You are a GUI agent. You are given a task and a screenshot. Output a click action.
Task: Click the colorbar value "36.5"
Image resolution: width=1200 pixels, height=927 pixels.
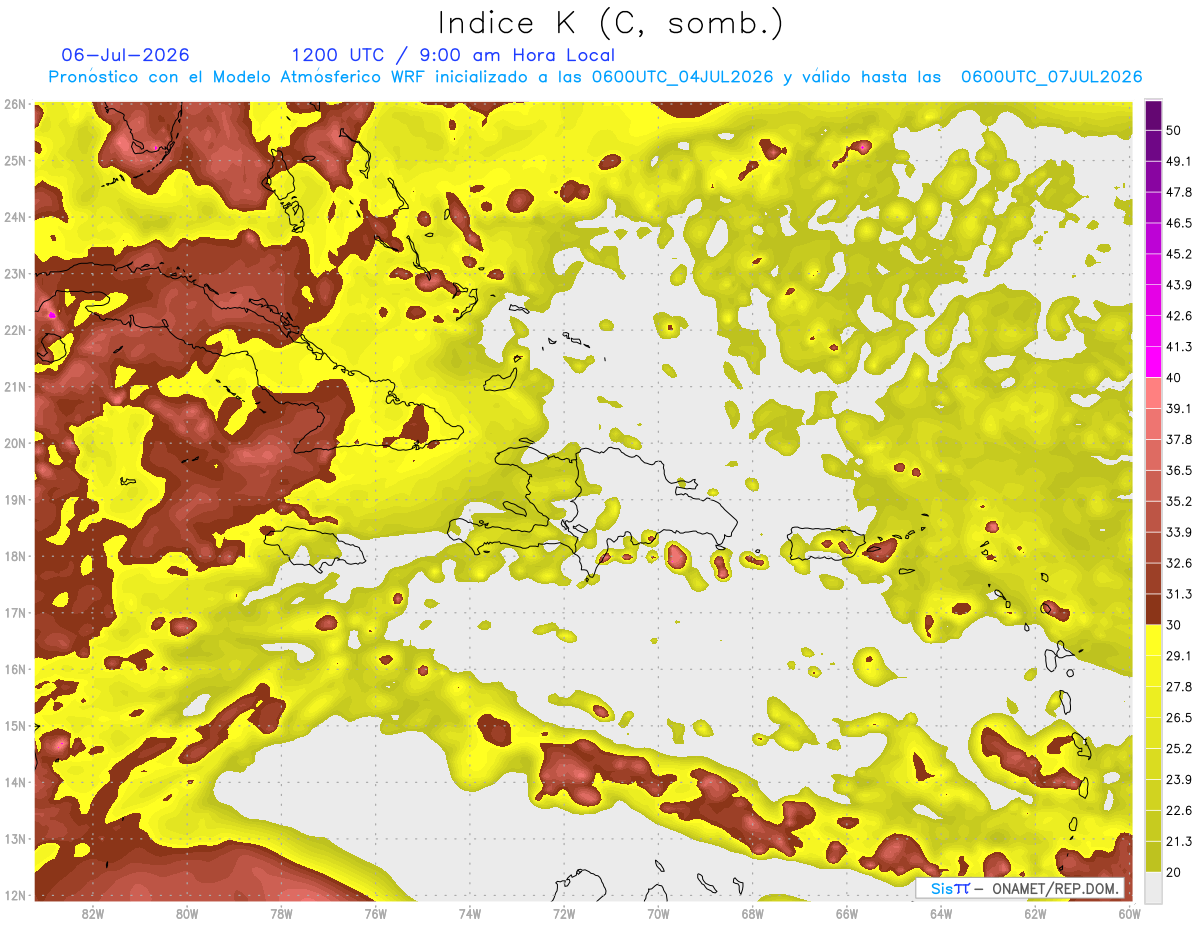click(1179, 470)
